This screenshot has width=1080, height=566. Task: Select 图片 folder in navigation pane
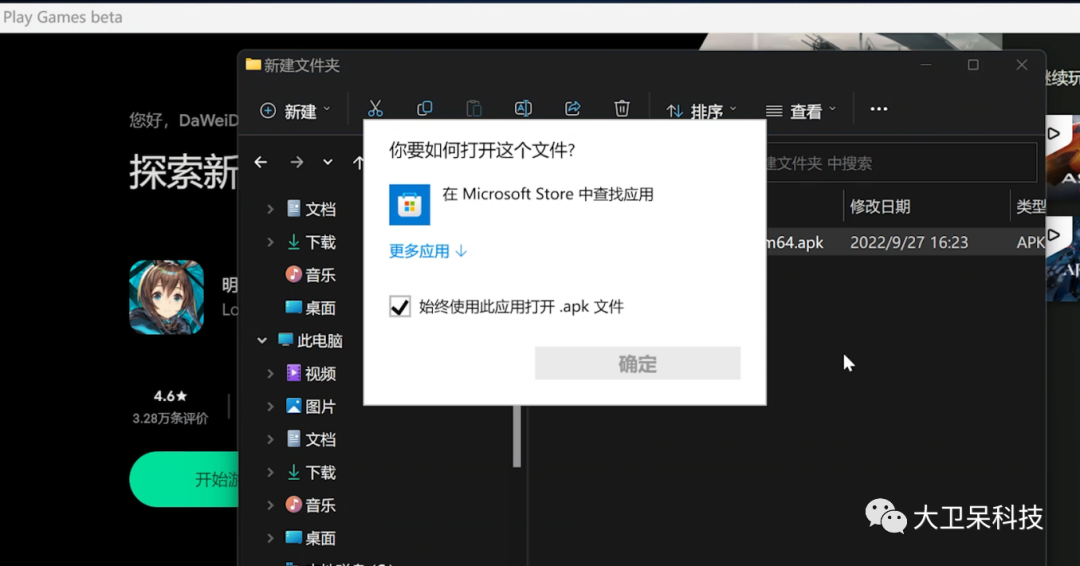pos(311,407)
